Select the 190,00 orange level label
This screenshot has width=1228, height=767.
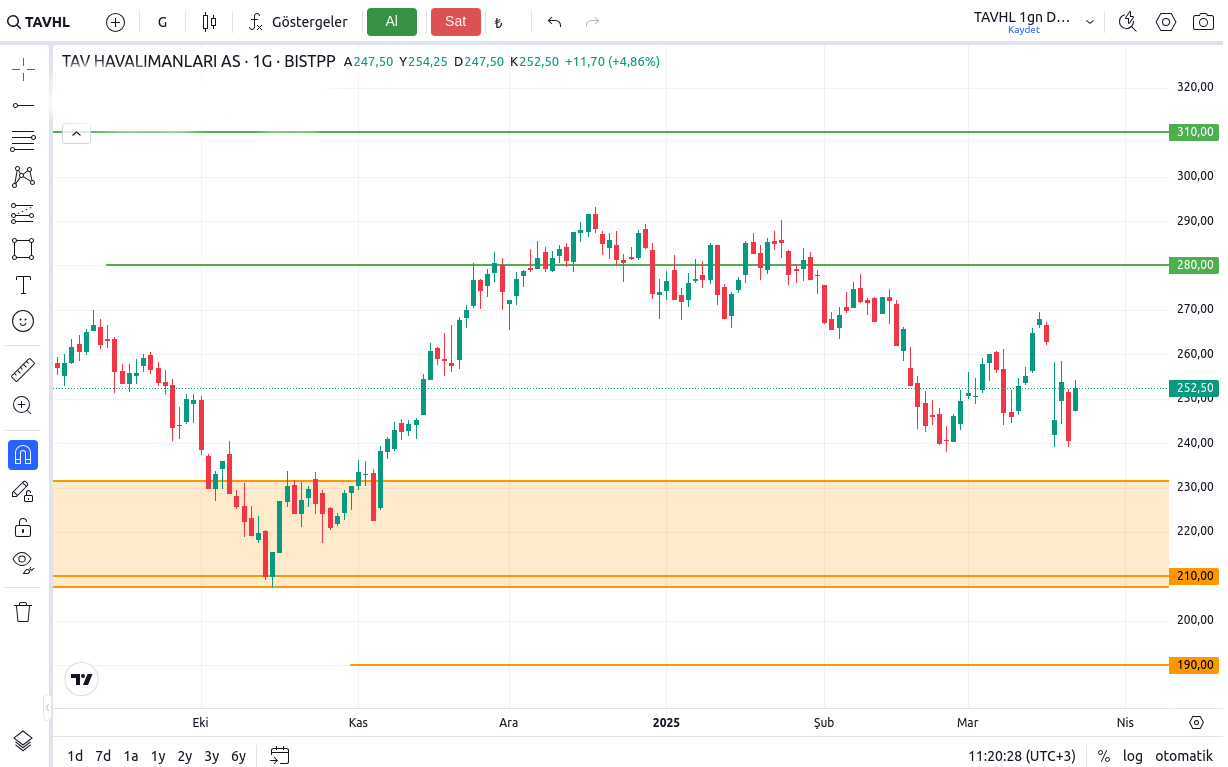coord(1194,665)
